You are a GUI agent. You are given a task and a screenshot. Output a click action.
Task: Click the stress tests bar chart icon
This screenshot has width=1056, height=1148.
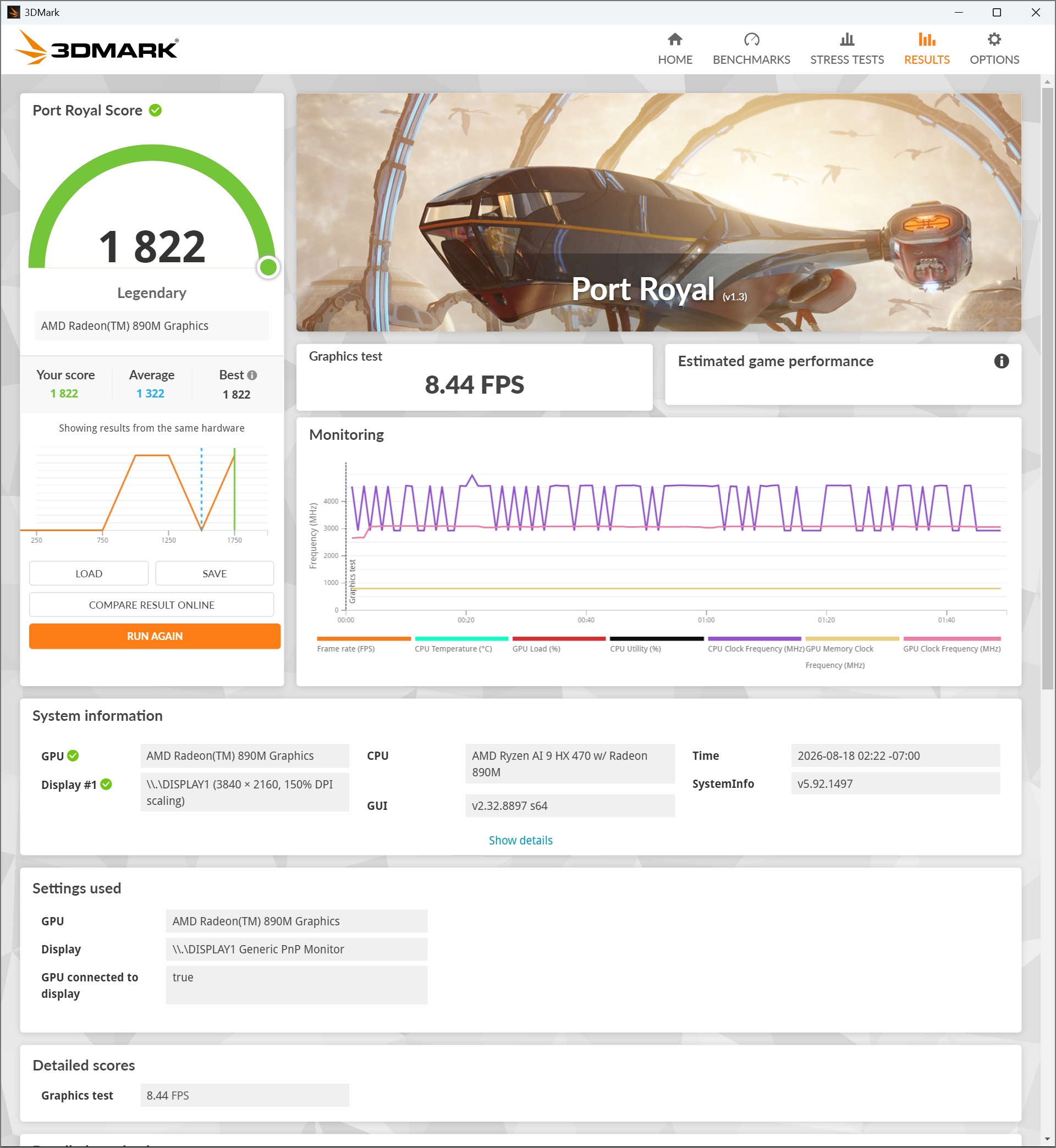847,40
